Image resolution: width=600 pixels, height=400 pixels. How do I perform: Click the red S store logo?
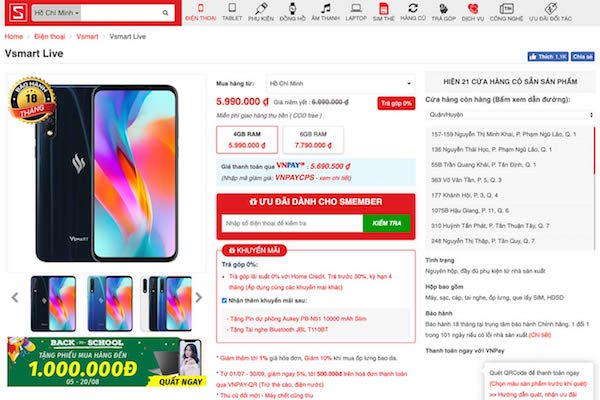(18, 13)
